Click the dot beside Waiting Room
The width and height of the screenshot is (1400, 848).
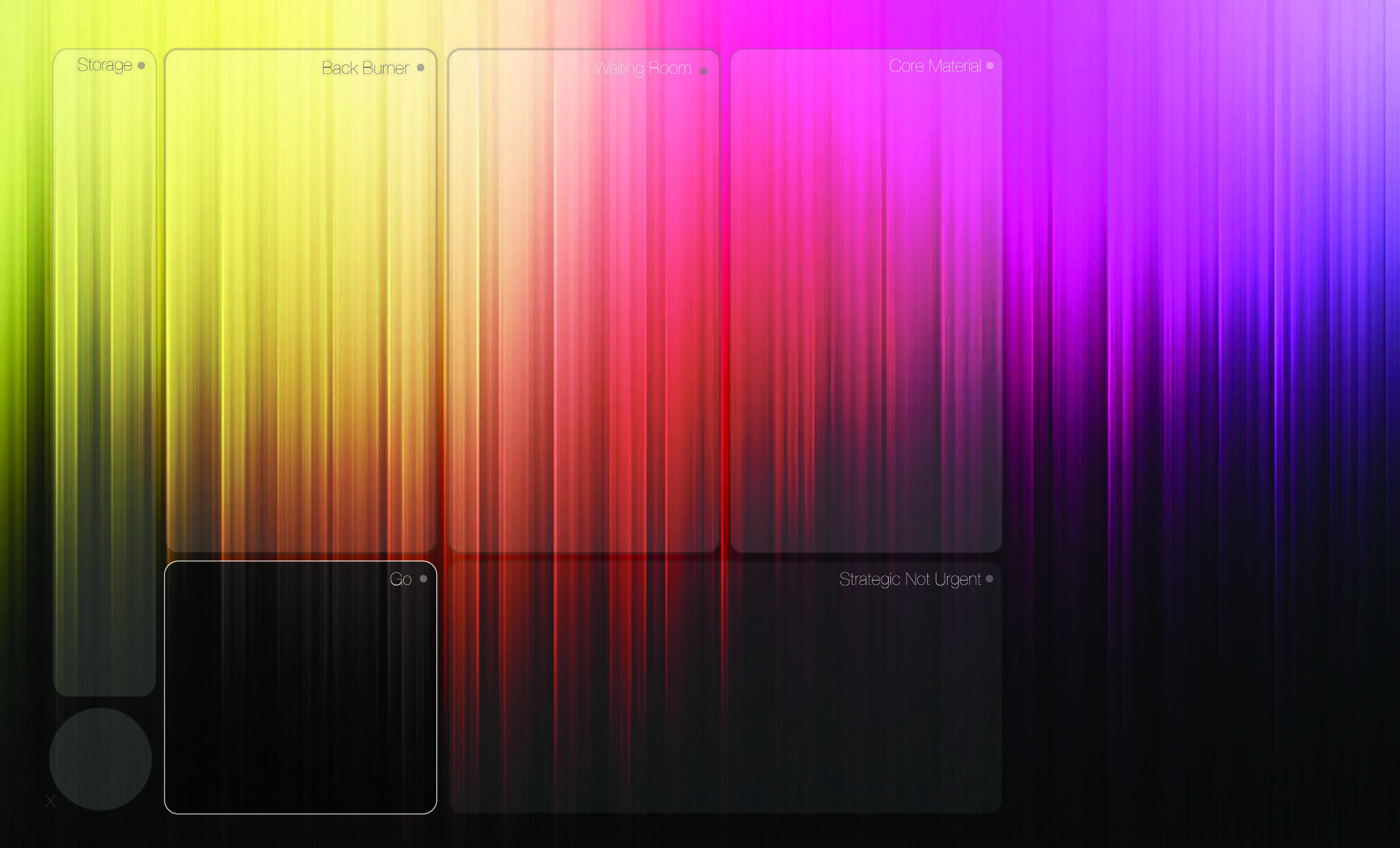(x=703, y=71)
